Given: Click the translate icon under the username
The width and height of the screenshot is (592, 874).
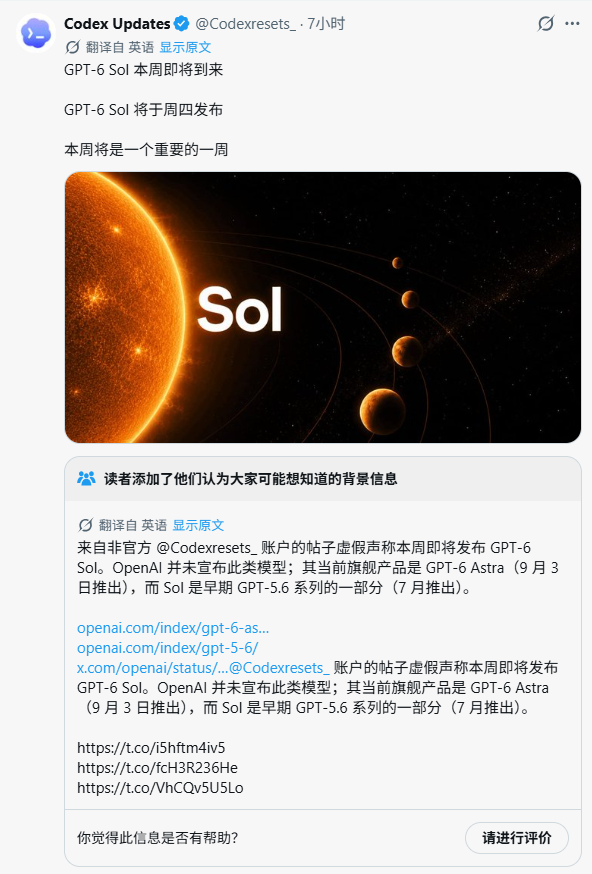Looking at the screenshot, I should point(72,47).
